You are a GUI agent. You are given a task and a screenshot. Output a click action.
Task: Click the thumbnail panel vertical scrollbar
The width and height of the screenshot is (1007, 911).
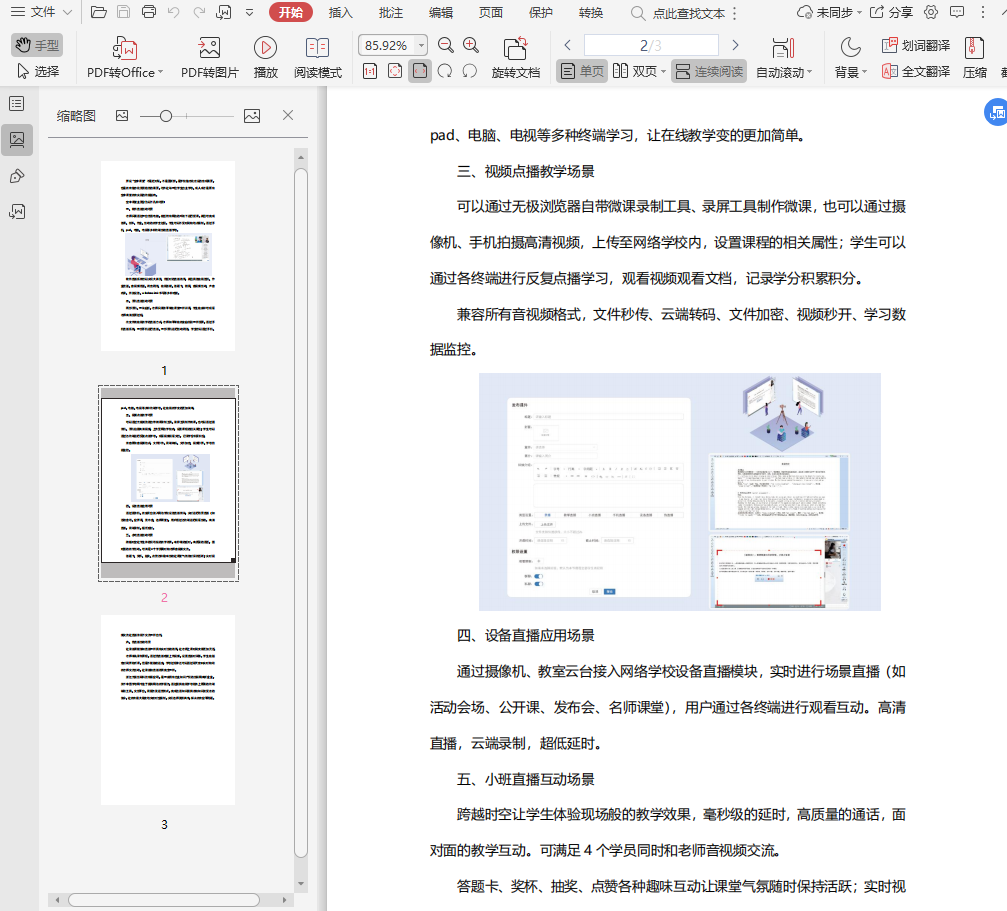pyautogui.click(x=301, y=512)
